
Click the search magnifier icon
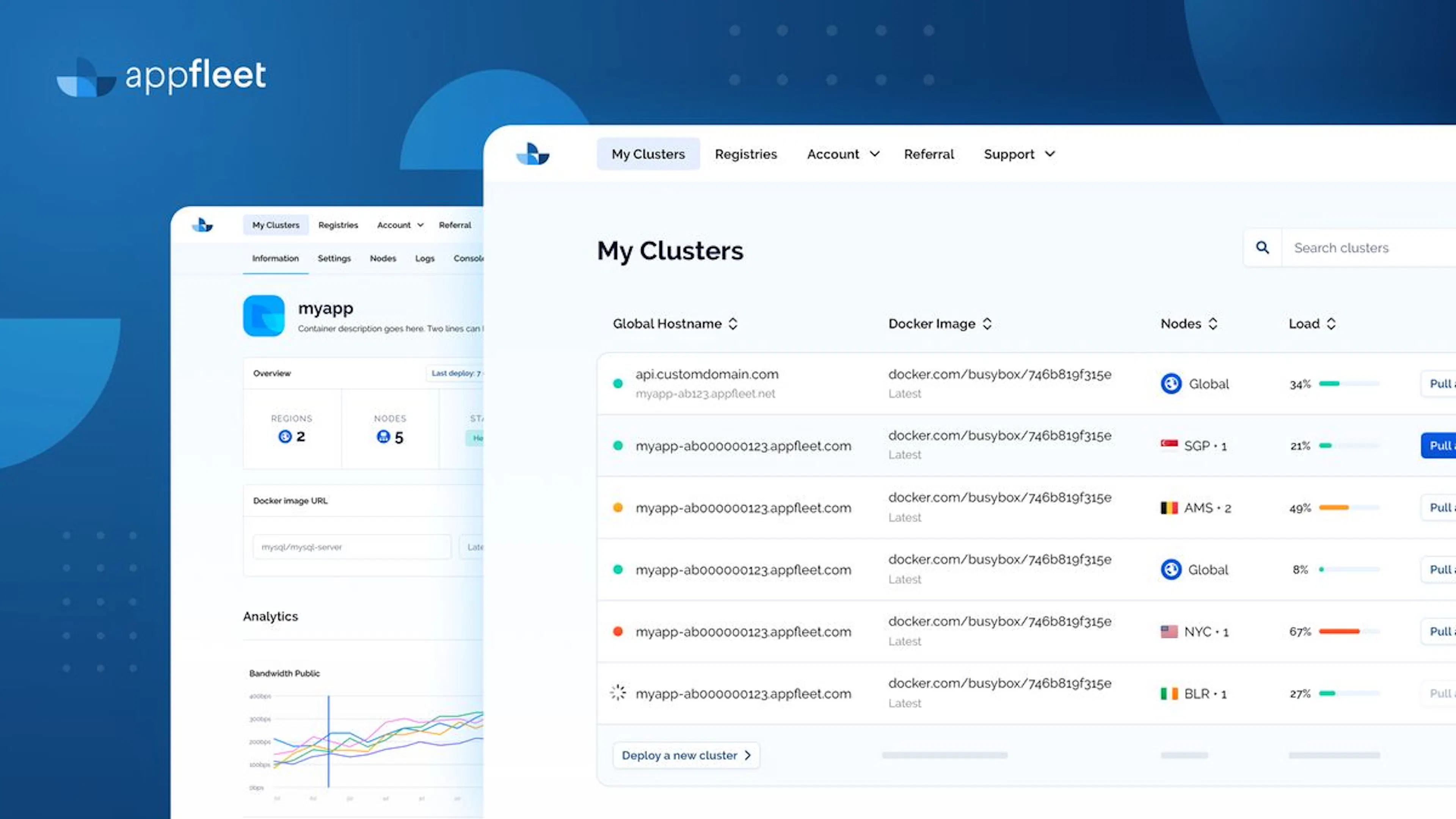1262,248
